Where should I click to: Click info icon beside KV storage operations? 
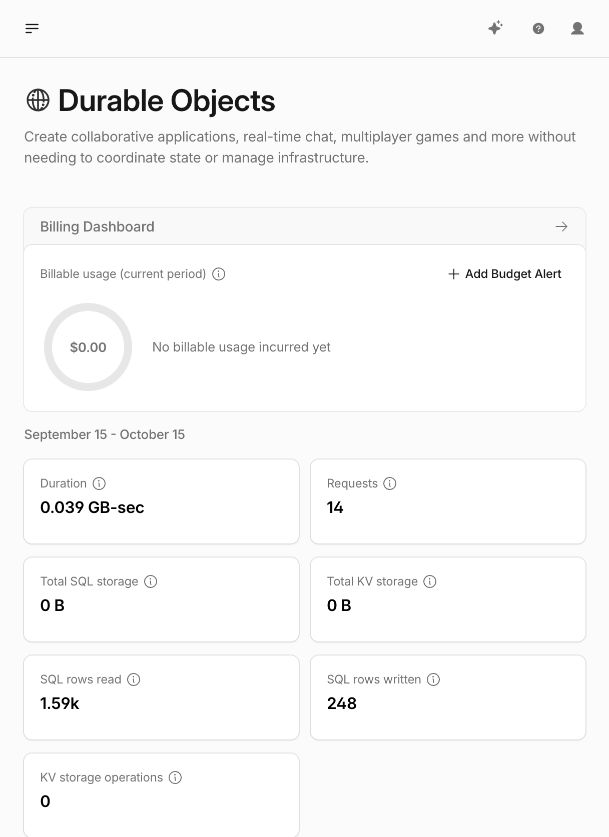click(x=175, y=777)
